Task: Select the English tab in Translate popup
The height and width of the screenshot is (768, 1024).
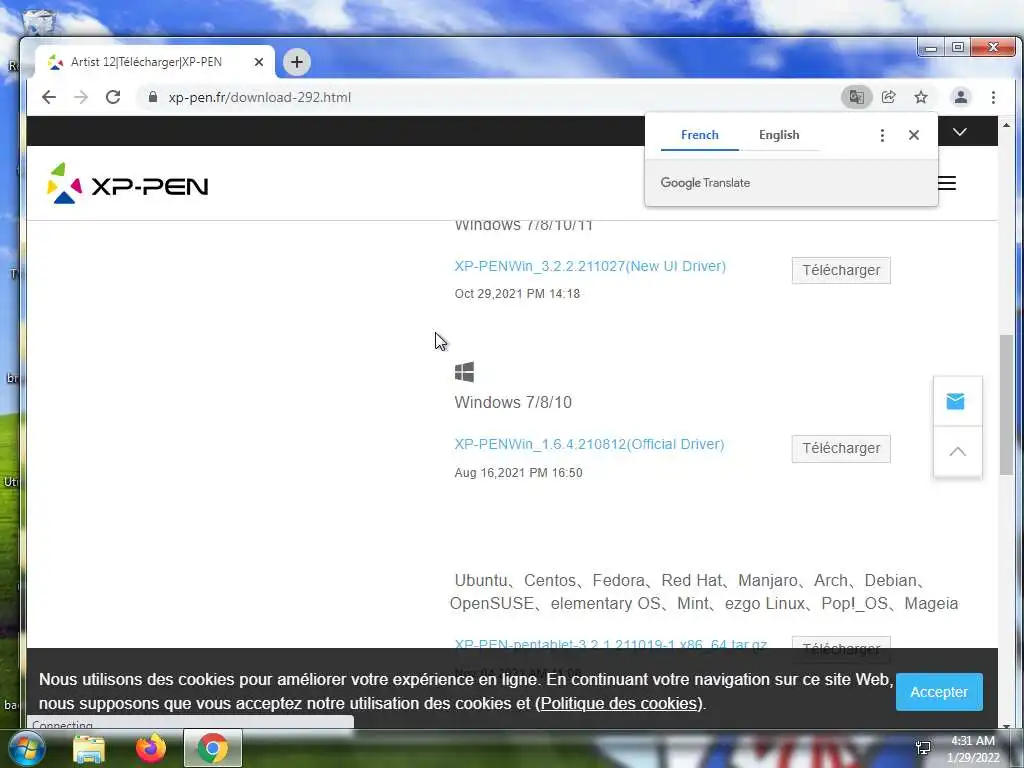Action: click(779, 135)
